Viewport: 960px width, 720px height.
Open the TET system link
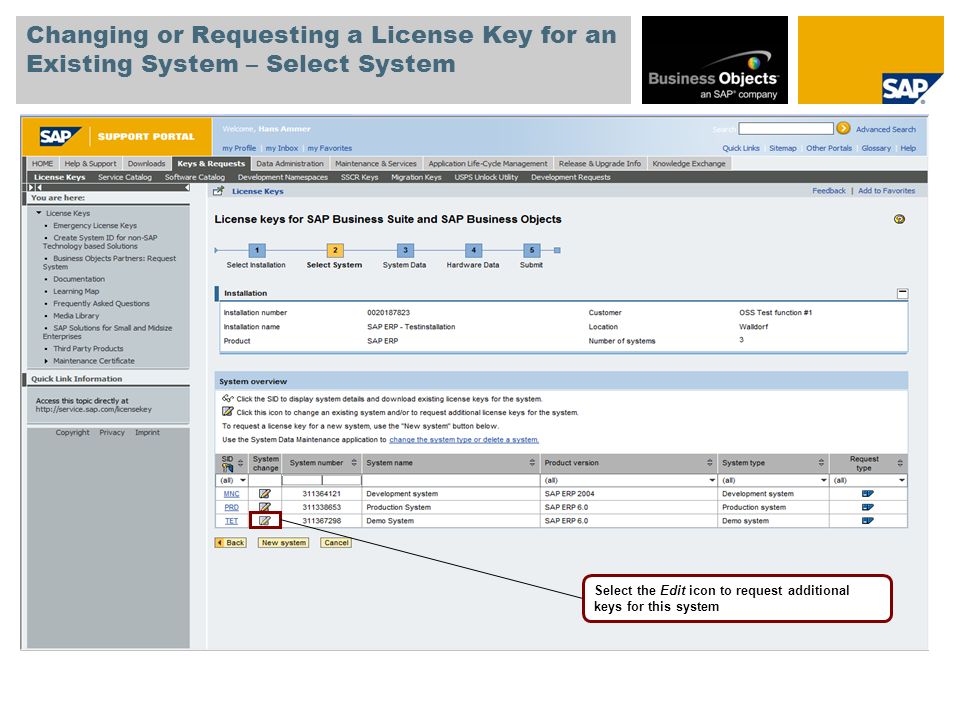click(x=231, y=520)
